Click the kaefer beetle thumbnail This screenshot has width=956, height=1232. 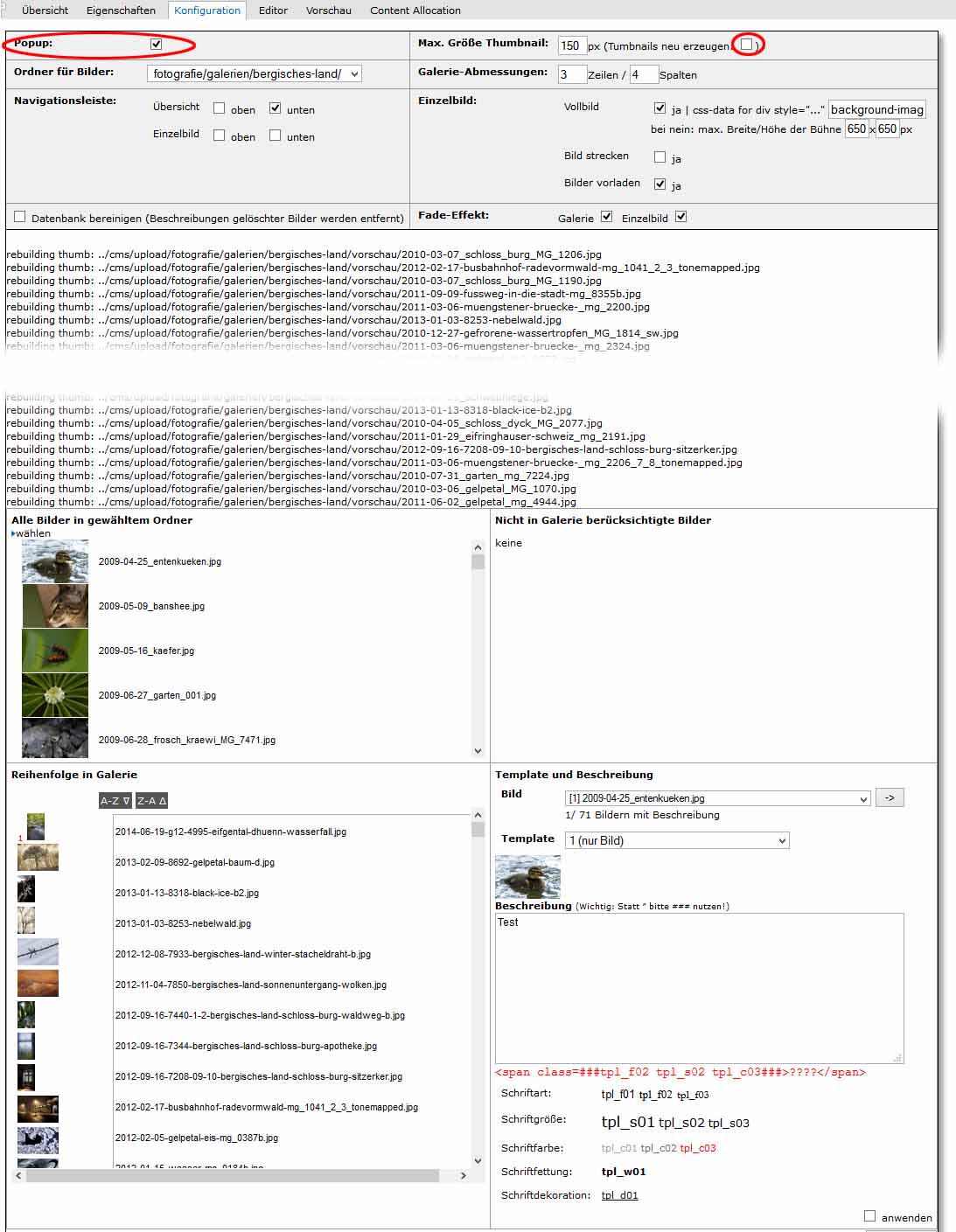(55, 651)
